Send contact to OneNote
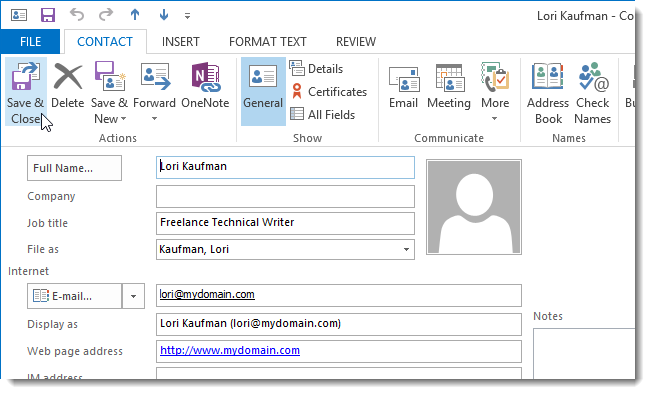 (x=205, y=86)
